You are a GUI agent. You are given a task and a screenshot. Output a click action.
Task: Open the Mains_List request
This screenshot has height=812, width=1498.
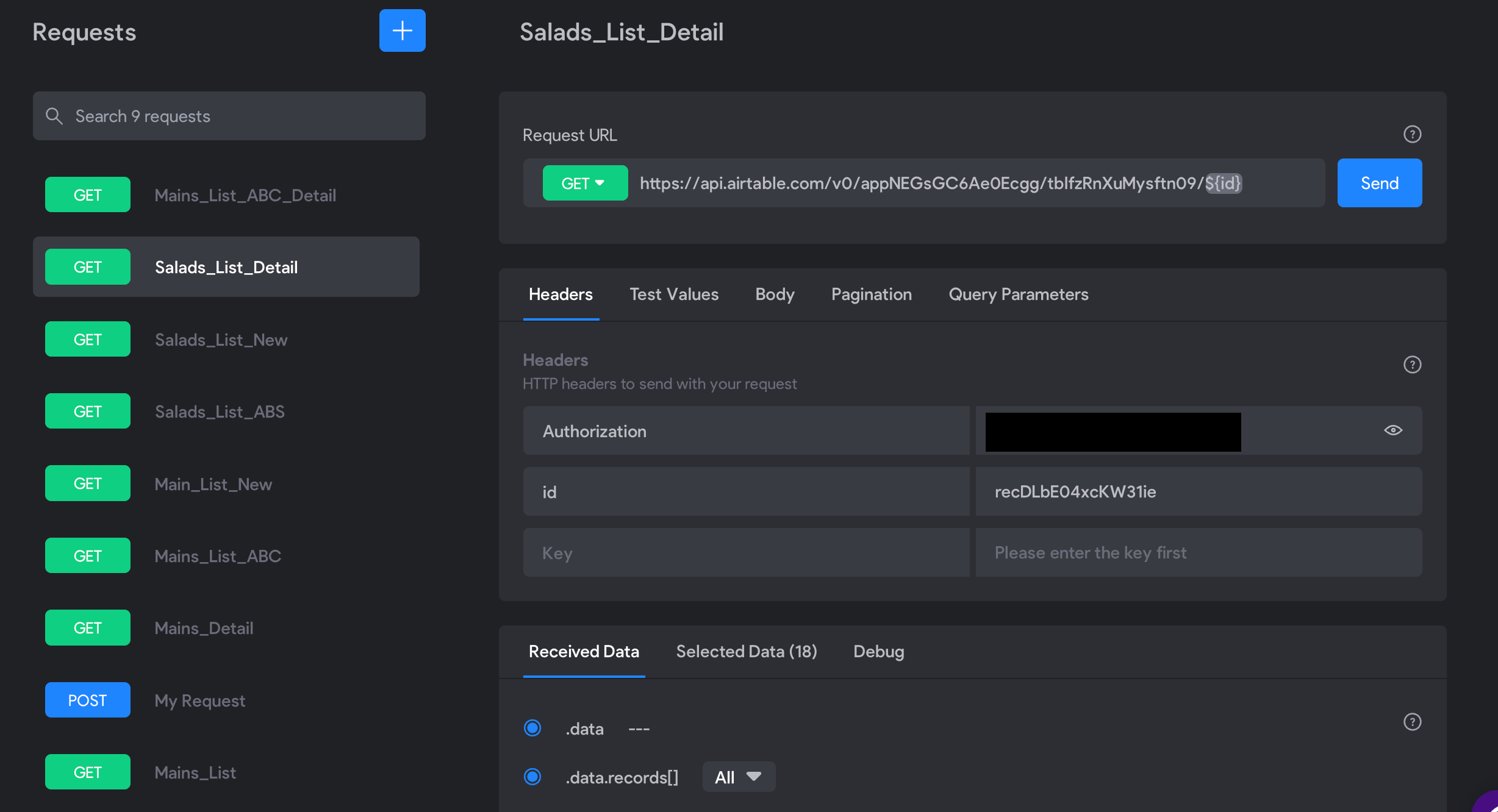pos(226,772)
